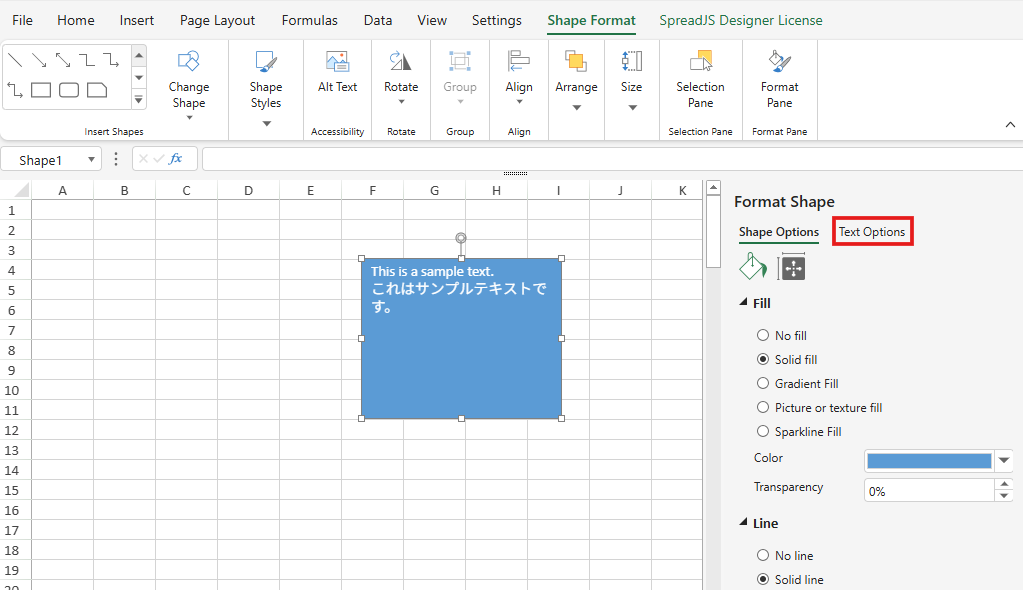Switch to the Home tab
Image resolution: width=1023 pixels, height=590 pixels.
pos(76,20)
